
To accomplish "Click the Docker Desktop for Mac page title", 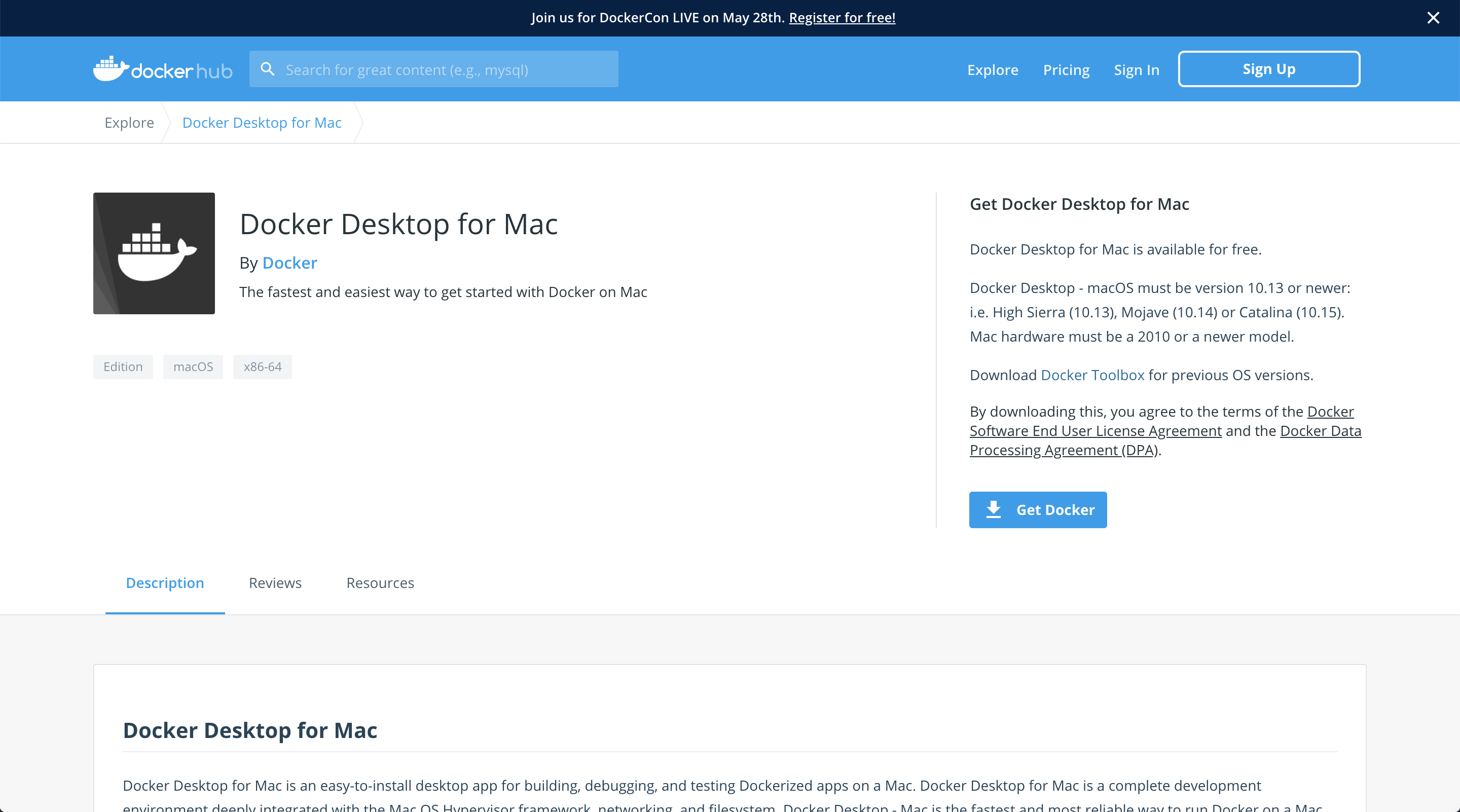I will [398, 224].
